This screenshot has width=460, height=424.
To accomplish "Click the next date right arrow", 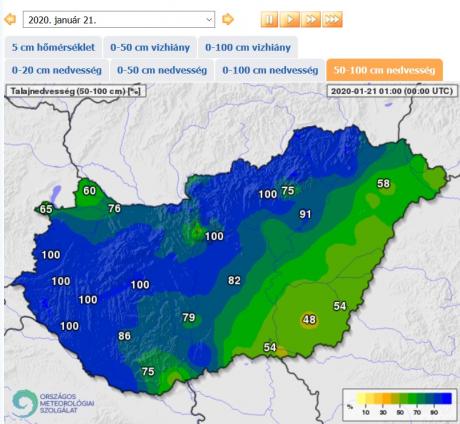I will click(x=228, y=19).
